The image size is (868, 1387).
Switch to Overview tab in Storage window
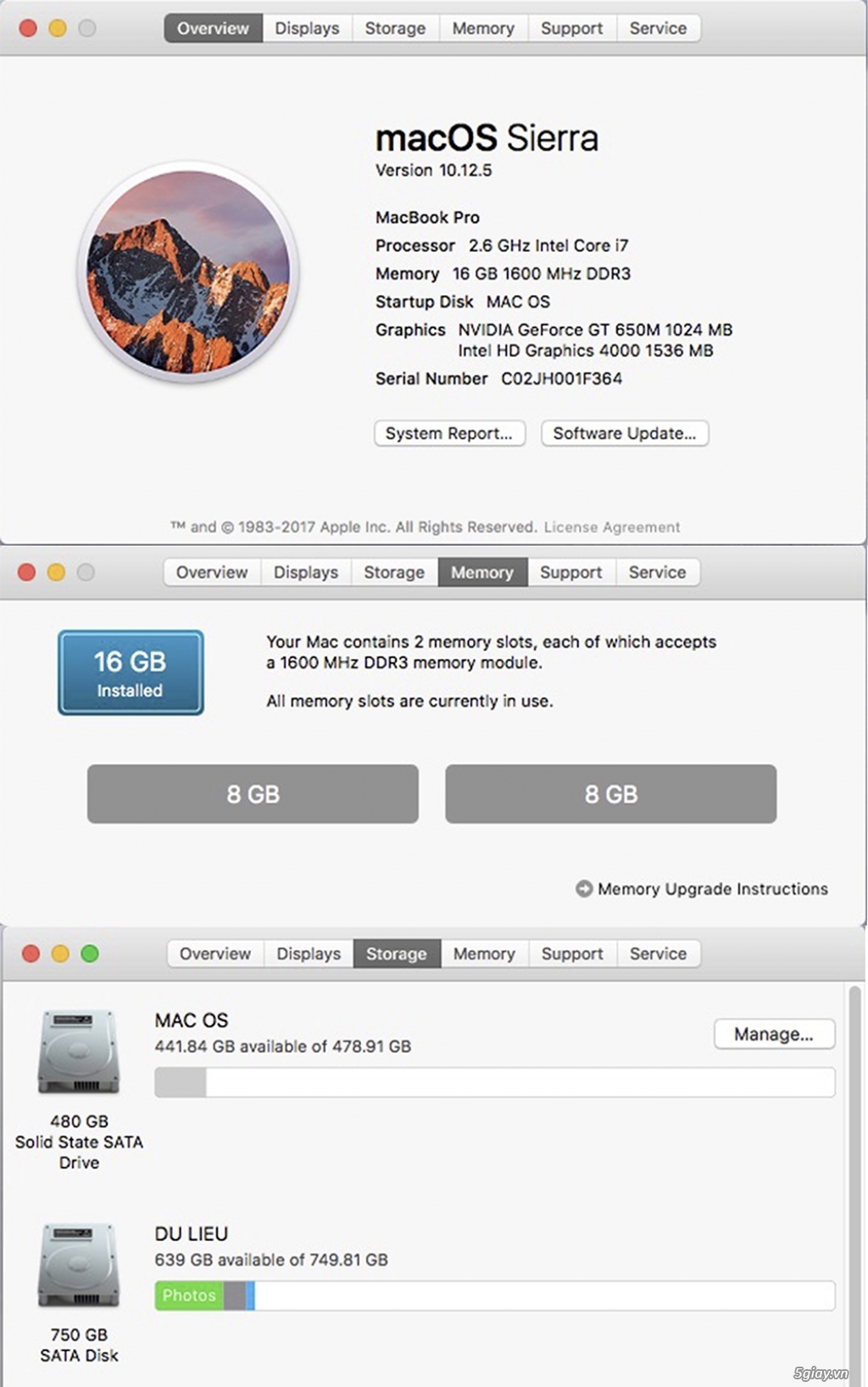point(215,954)
